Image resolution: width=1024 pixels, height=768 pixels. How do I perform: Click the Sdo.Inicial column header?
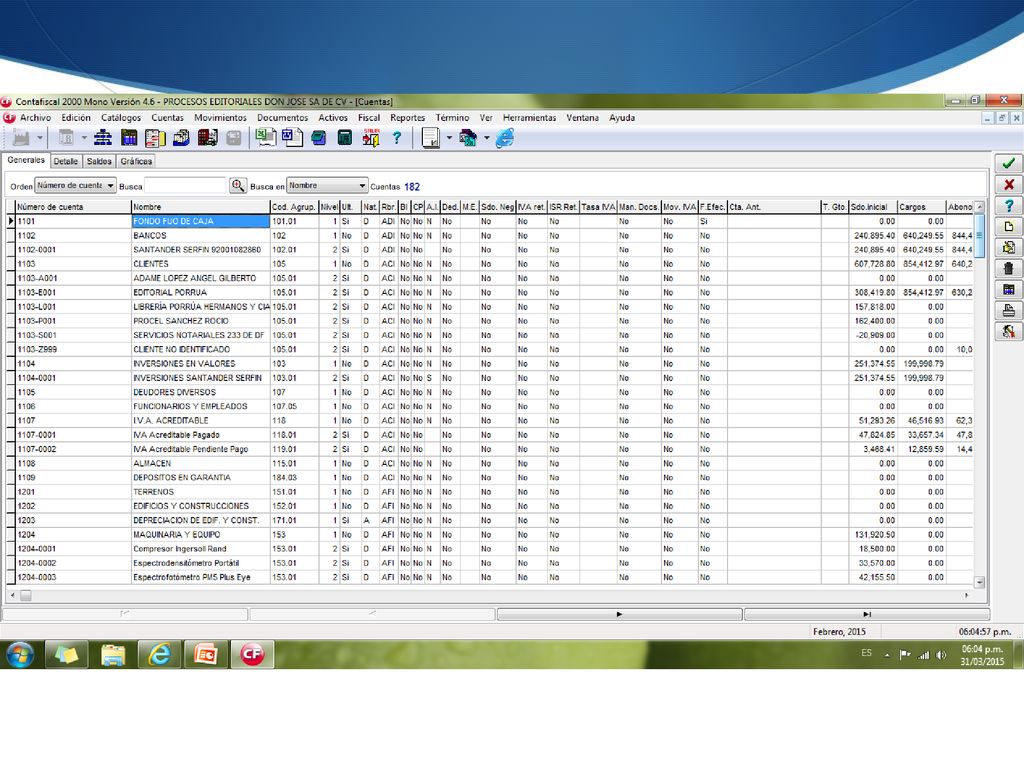pos(873,207)
